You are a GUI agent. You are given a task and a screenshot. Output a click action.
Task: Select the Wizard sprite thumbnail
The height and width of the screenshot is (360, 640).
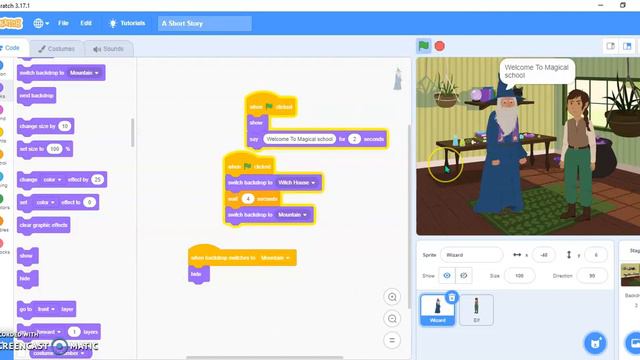click(x=437, y=309)
